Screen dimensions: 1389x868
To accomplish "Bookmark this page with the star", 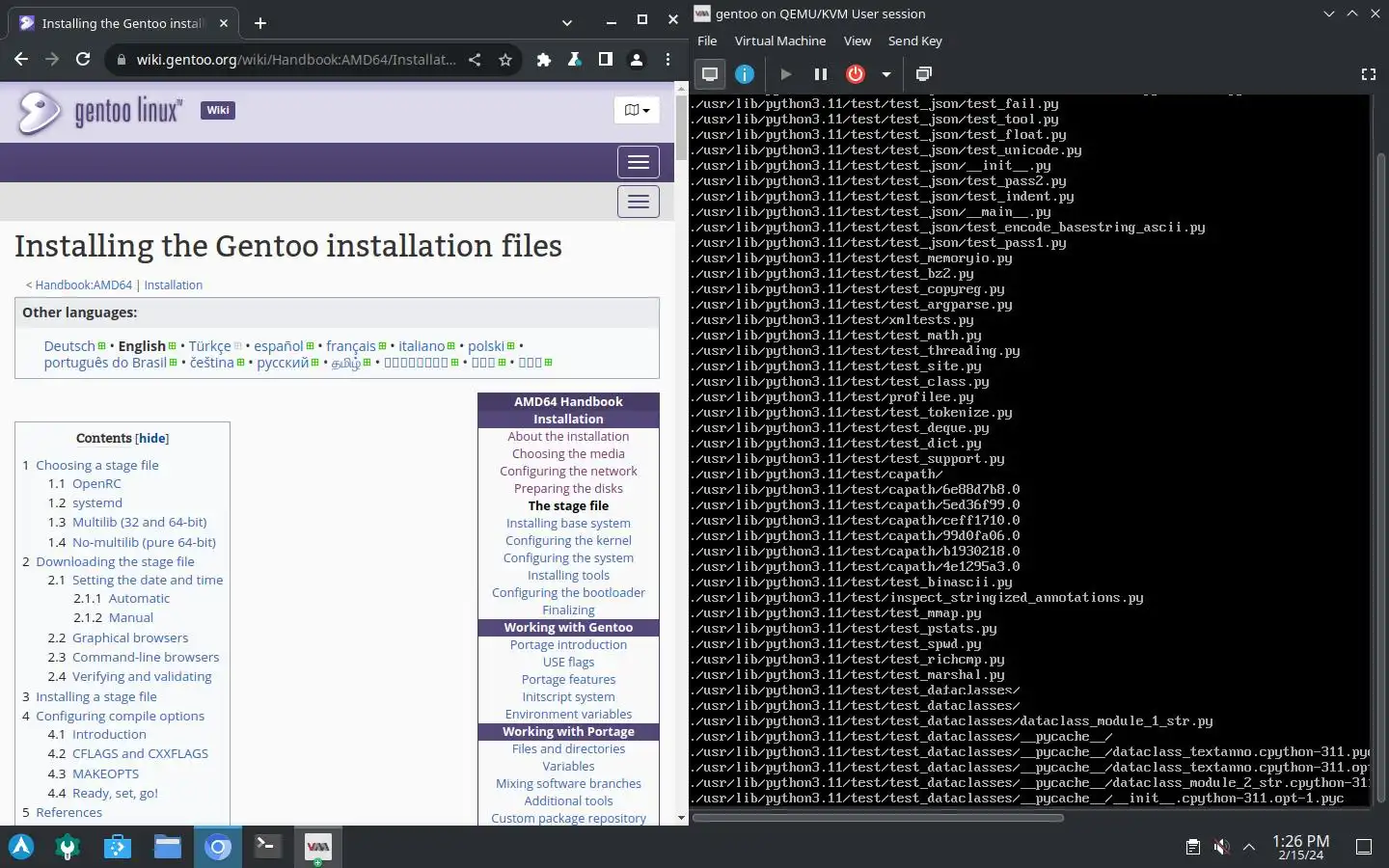I will click(x=505, y=60).
